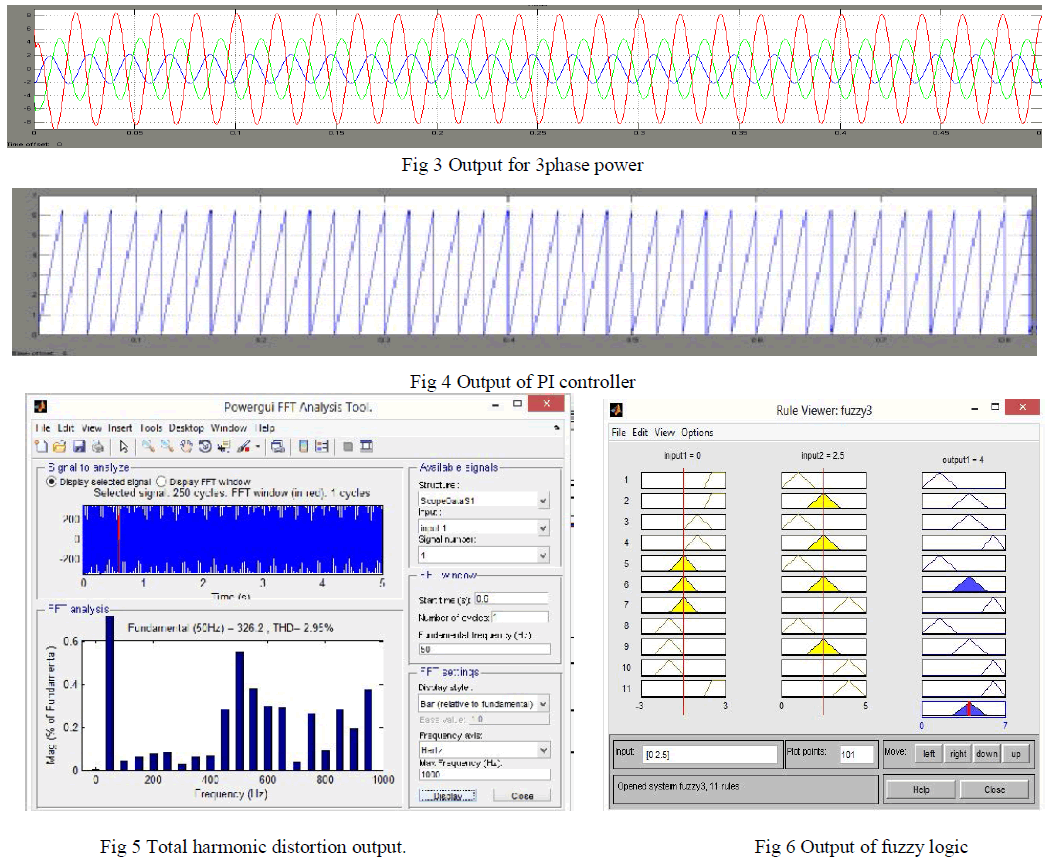Open the Frequency axis Hertz dropdown
Image resolution: width=1056 pixels, height=863 pixels.
pyautogui.click(x=543, y=750)
